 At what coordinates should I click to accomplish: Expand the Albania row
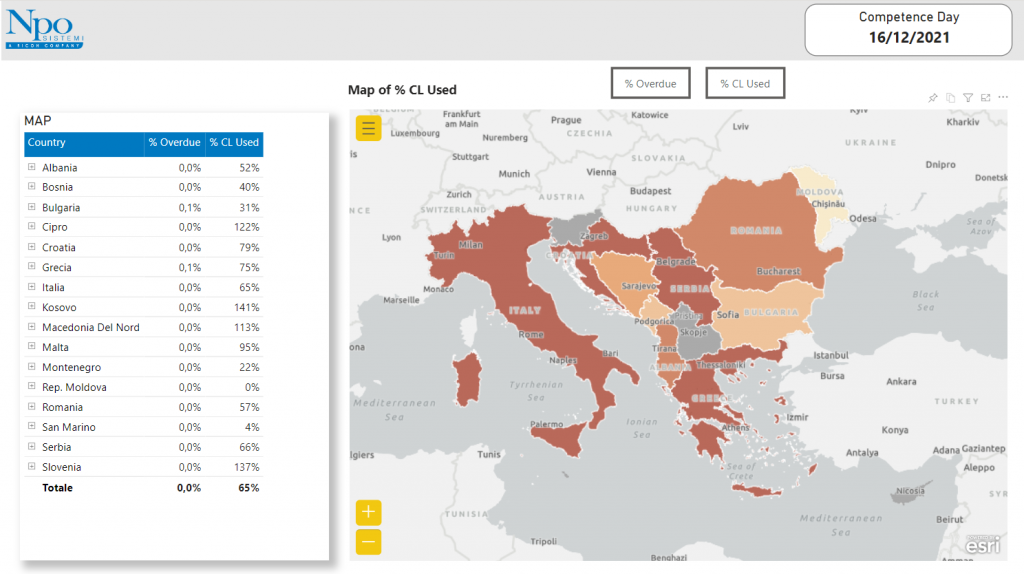click(x=32, y=168)
